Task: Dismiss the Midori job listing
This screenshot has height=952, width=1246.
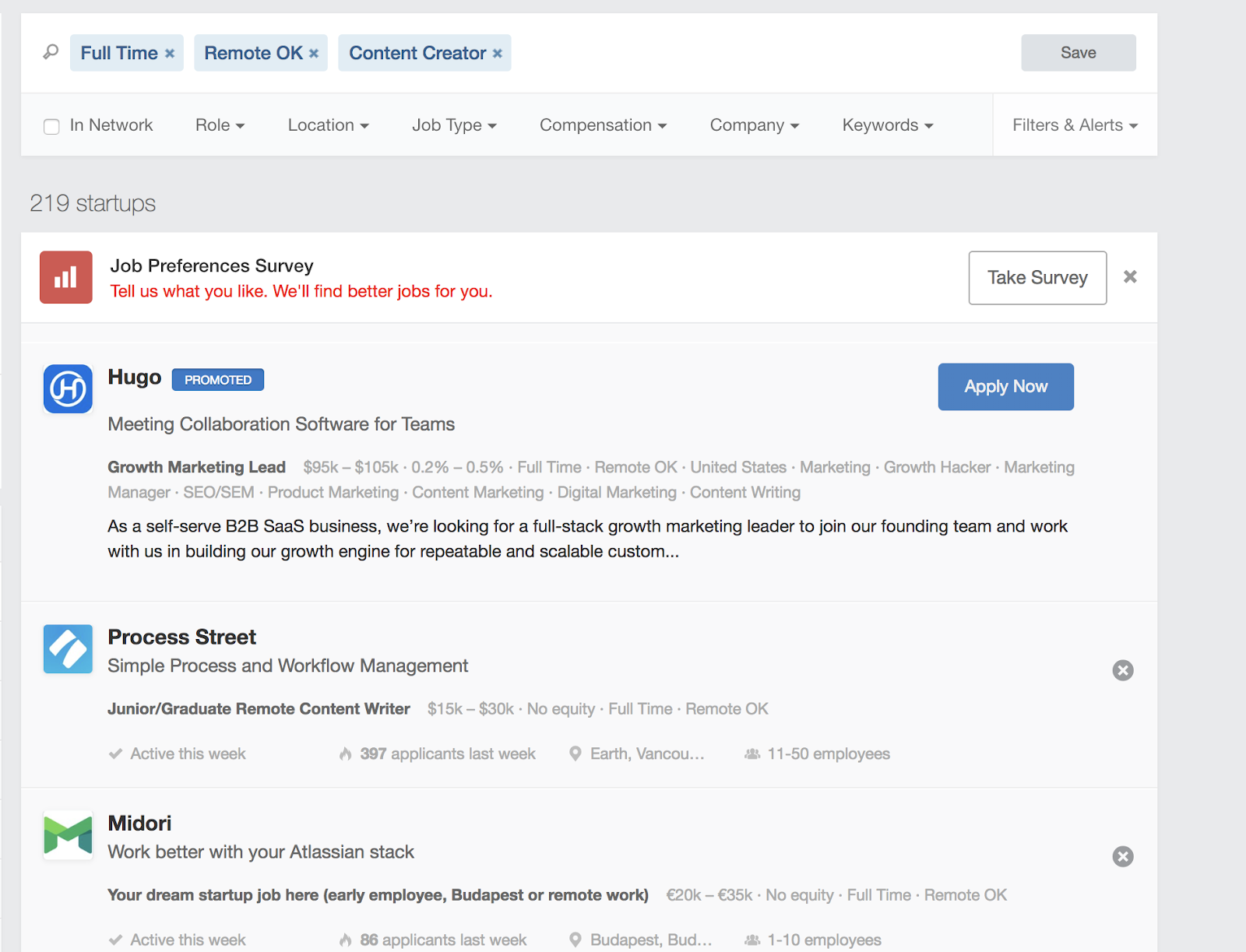Action: click(x=1122, y=856)
